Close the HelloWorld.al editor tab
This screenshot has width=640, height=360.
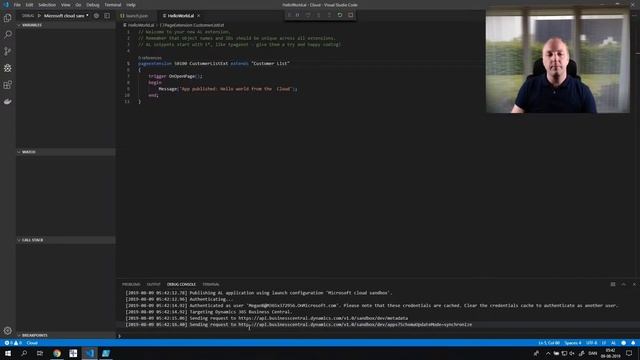point(199,16)
